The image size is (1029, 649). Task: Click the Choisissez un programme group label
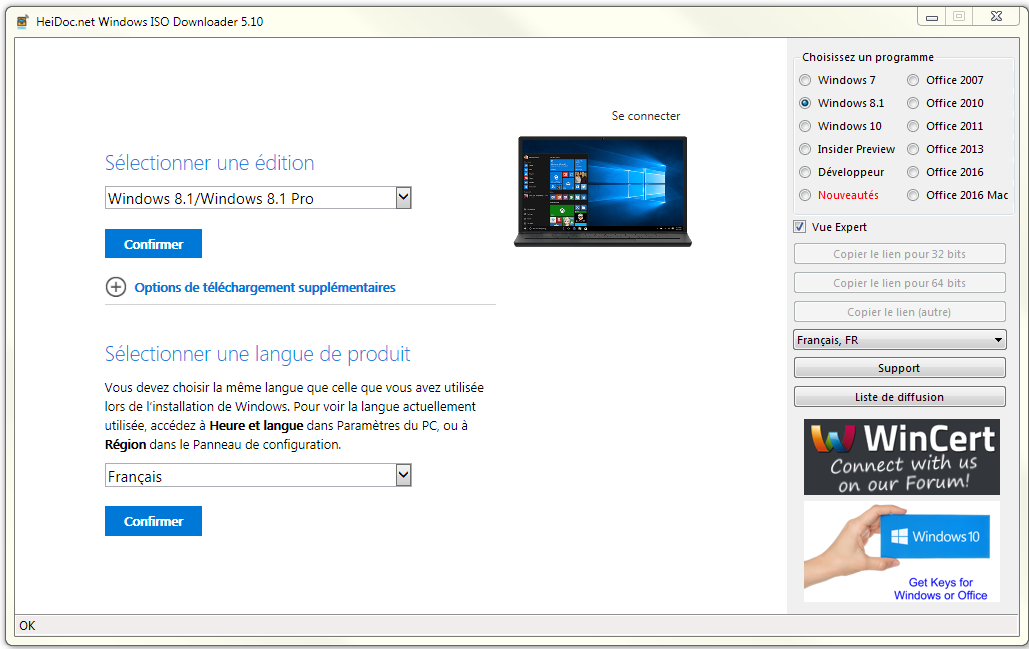(868, 57)
